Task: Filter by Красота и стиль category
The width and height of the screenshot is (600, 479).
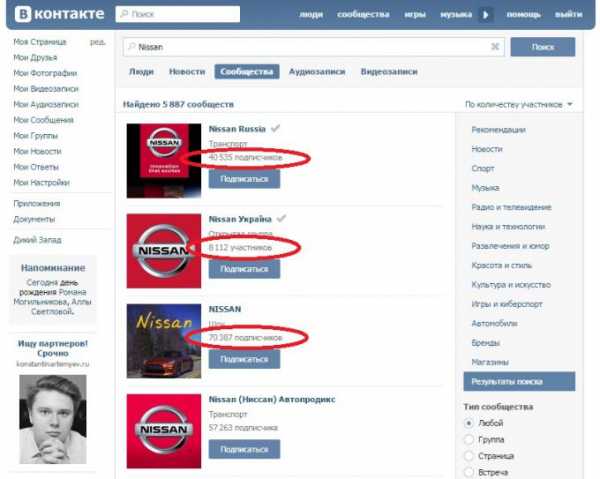Action: [502, 265]
